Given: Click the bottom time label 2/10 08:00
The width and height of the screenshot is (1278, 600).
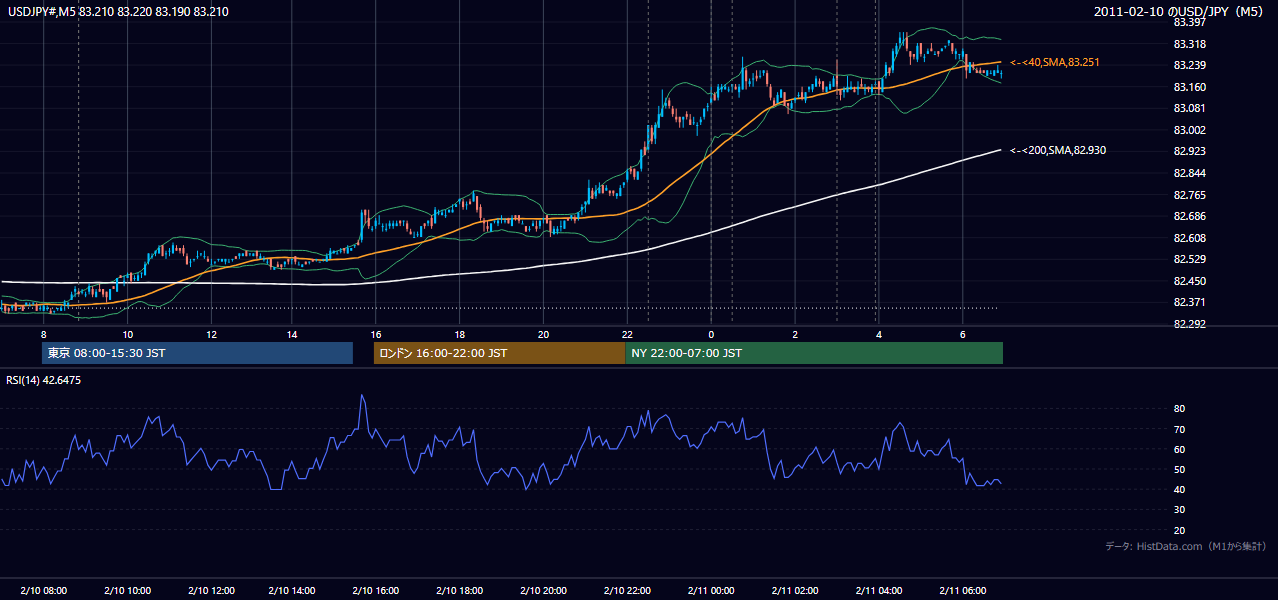Looking at the screenshot, I should pyautogui.click(x=44, y=591).
